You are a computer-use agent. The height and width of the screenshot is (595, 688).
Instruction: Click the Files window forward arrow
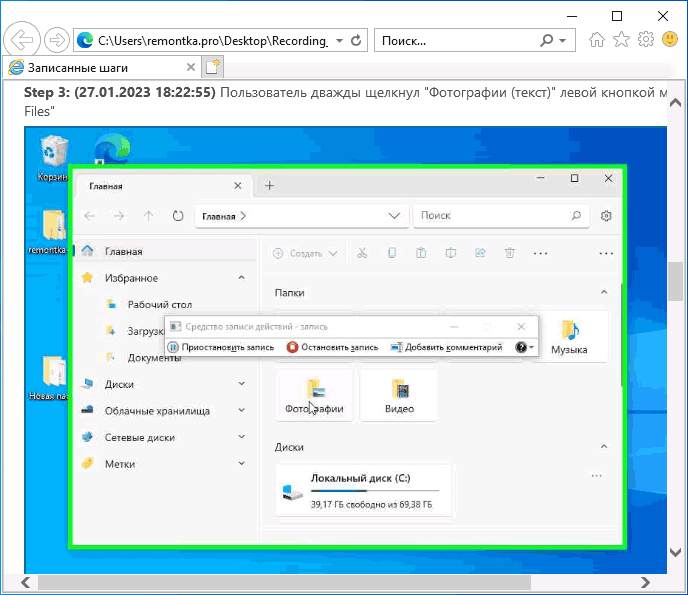(119, 216)
